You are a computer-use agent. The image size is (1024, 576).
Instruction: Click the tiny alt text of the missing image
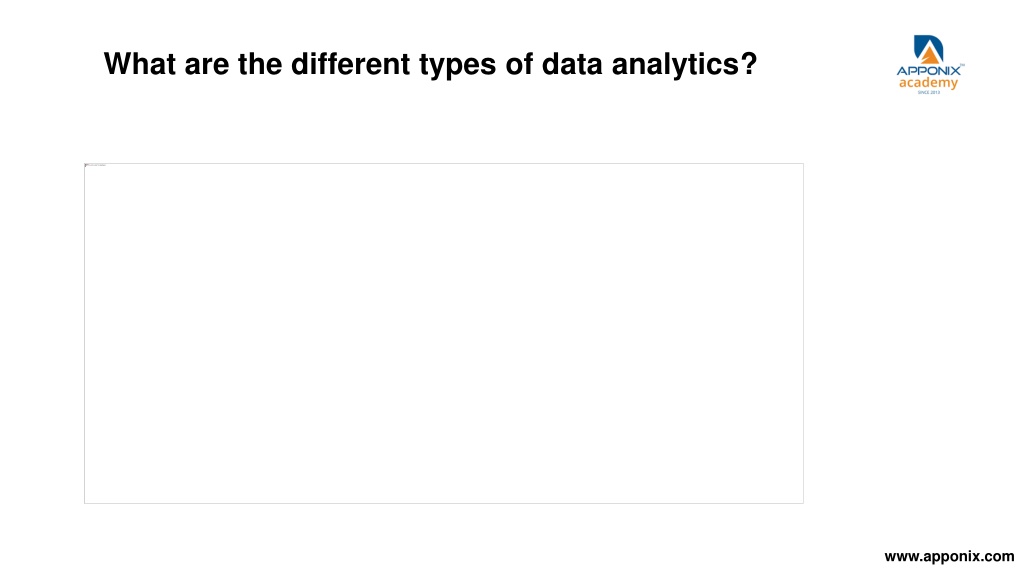tap(97, 165)
